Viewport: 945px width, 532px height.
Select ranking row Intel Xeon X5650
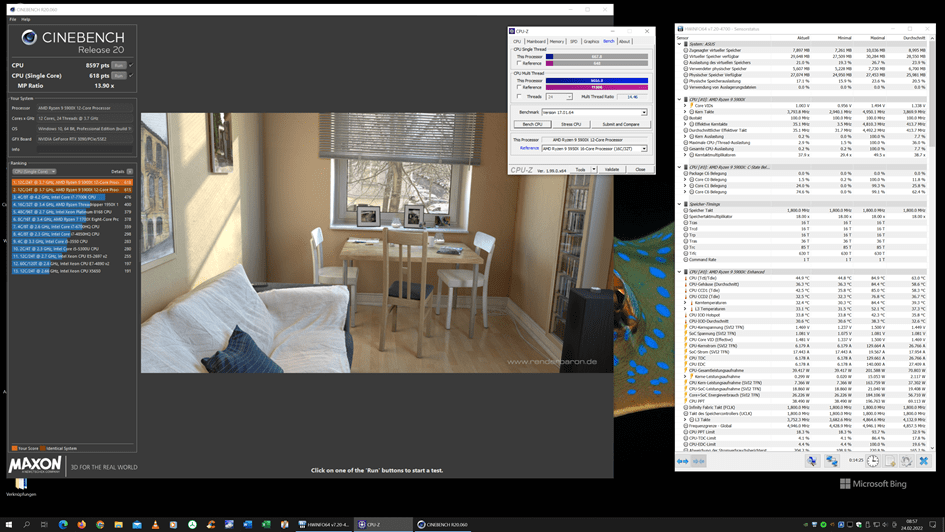72,271
